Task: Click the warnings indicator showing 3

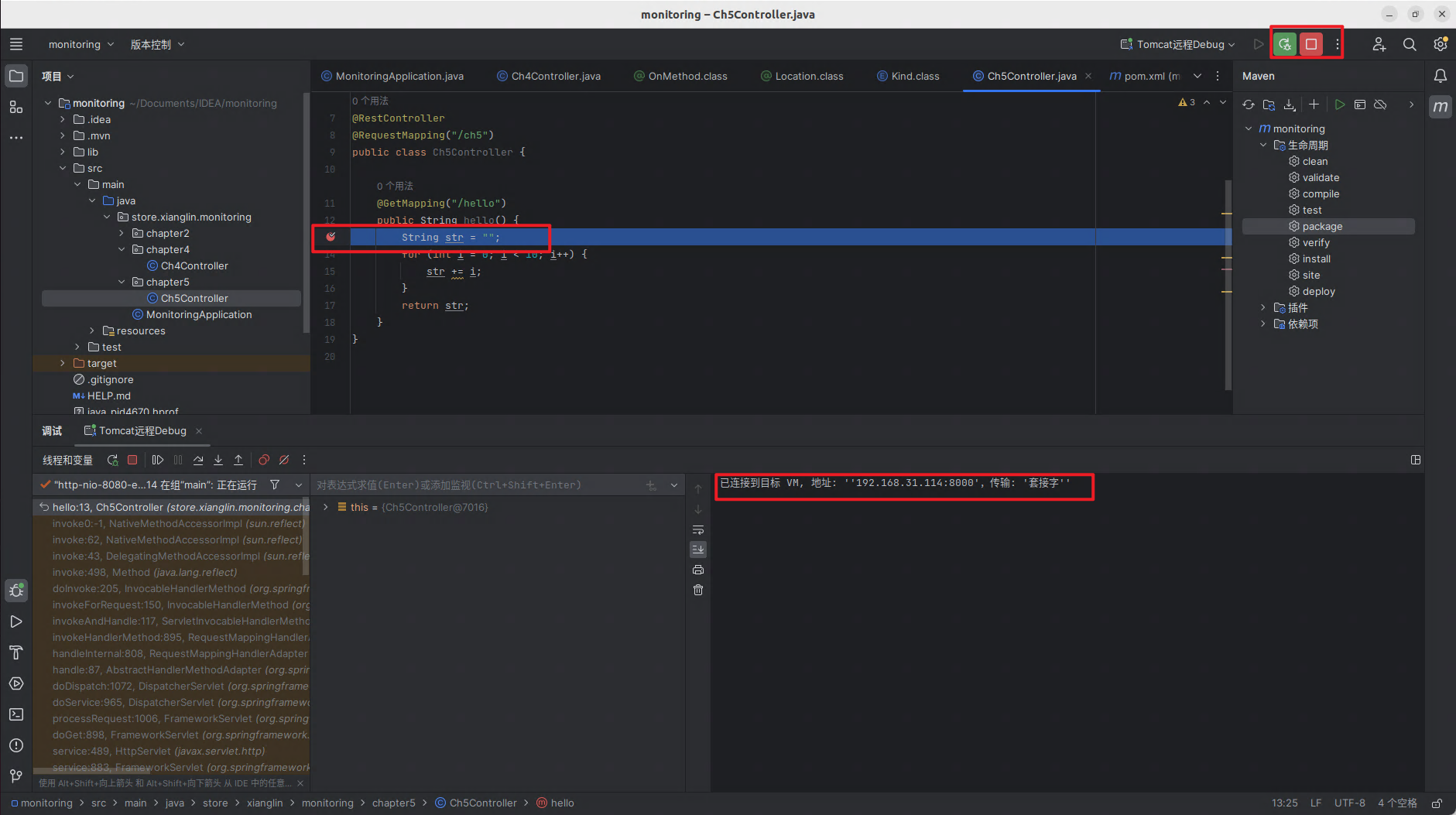Action: tap(1187, 102)
